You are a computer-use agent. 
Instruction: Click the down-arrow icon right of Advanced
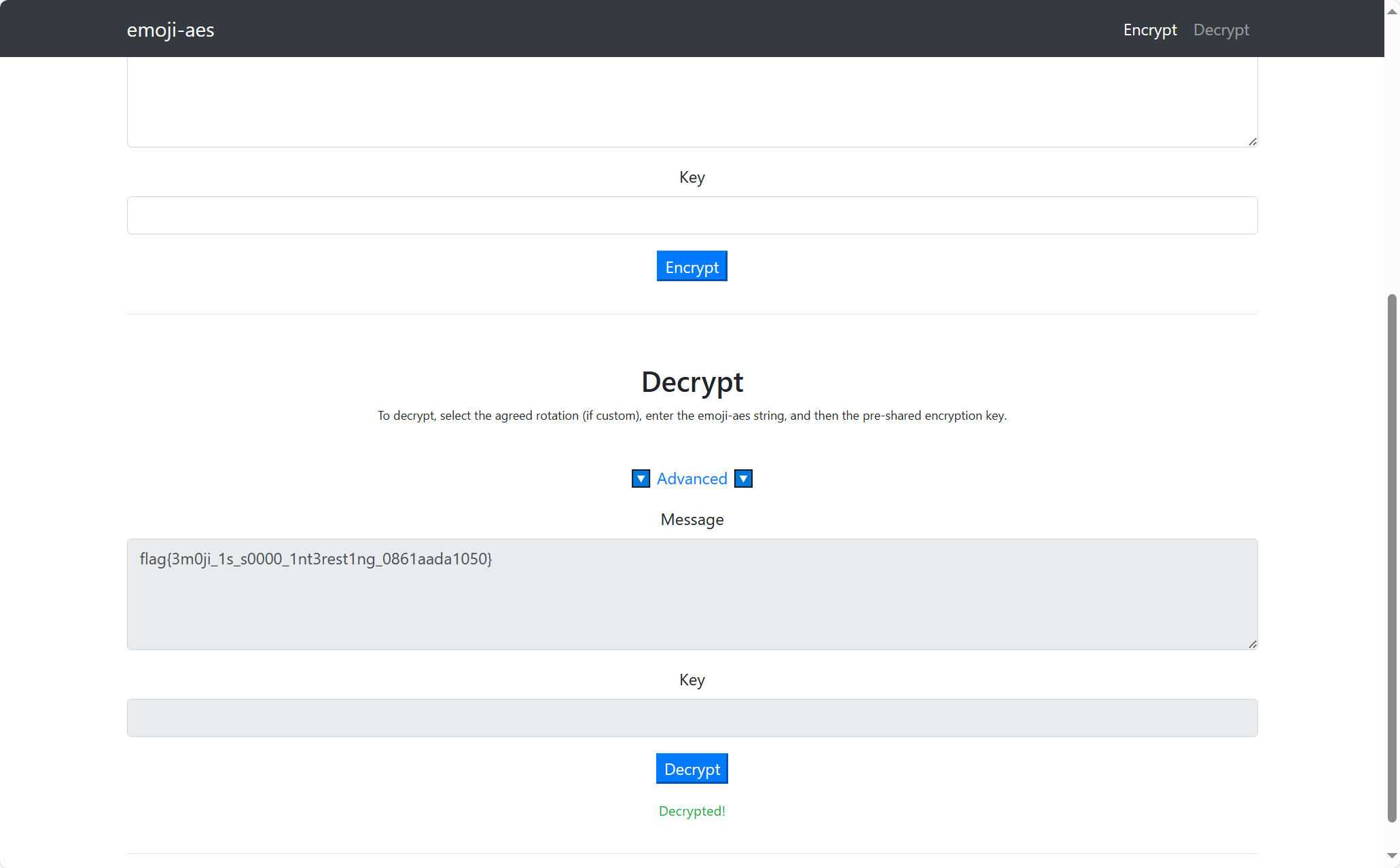click(743, 479)
